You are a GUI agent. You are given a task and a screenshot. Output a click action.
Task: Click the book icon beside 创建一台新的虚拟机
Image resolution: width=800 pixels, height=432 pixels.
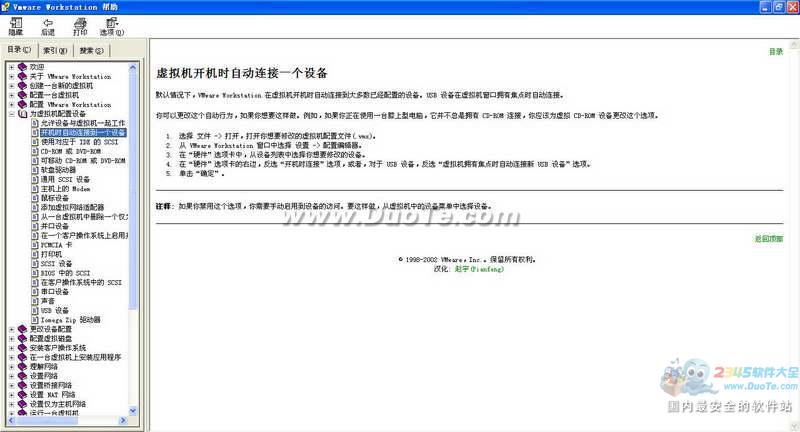click(22, 86)
